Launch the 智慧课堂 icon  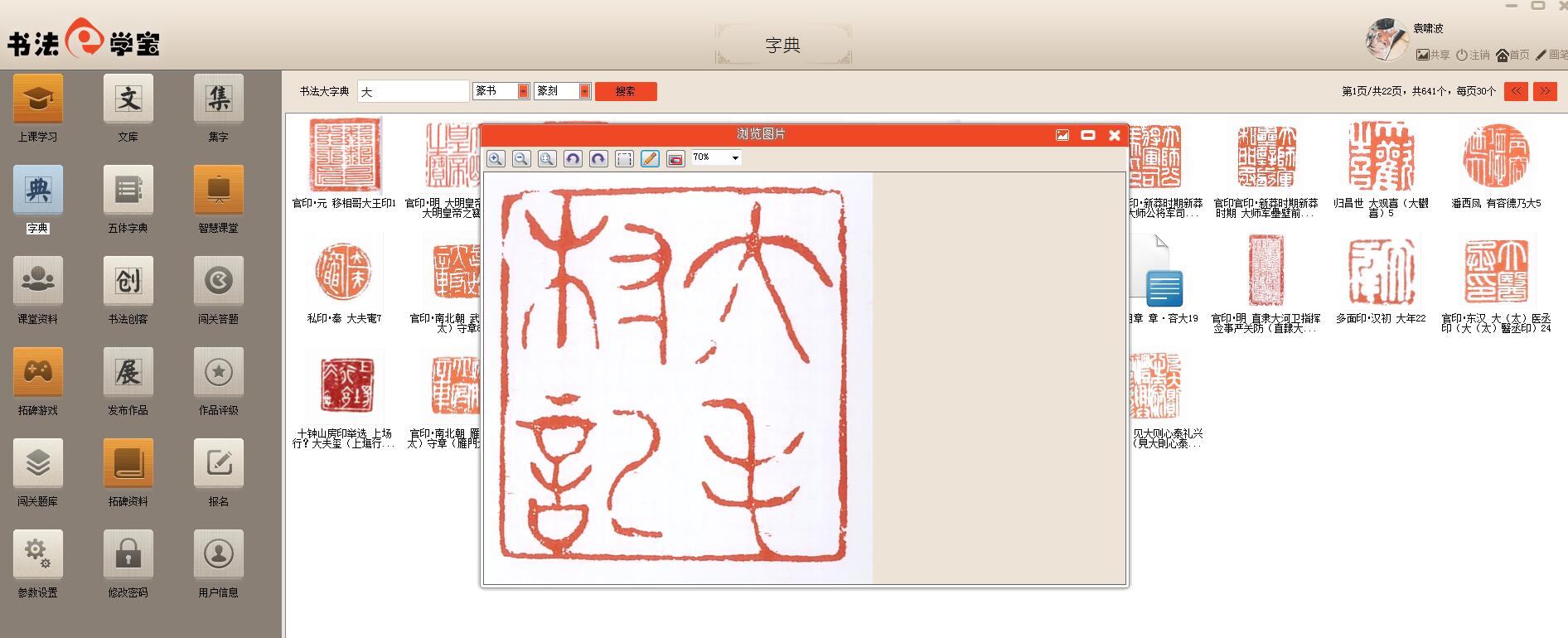pyautogui.click(x=219, y=191)
